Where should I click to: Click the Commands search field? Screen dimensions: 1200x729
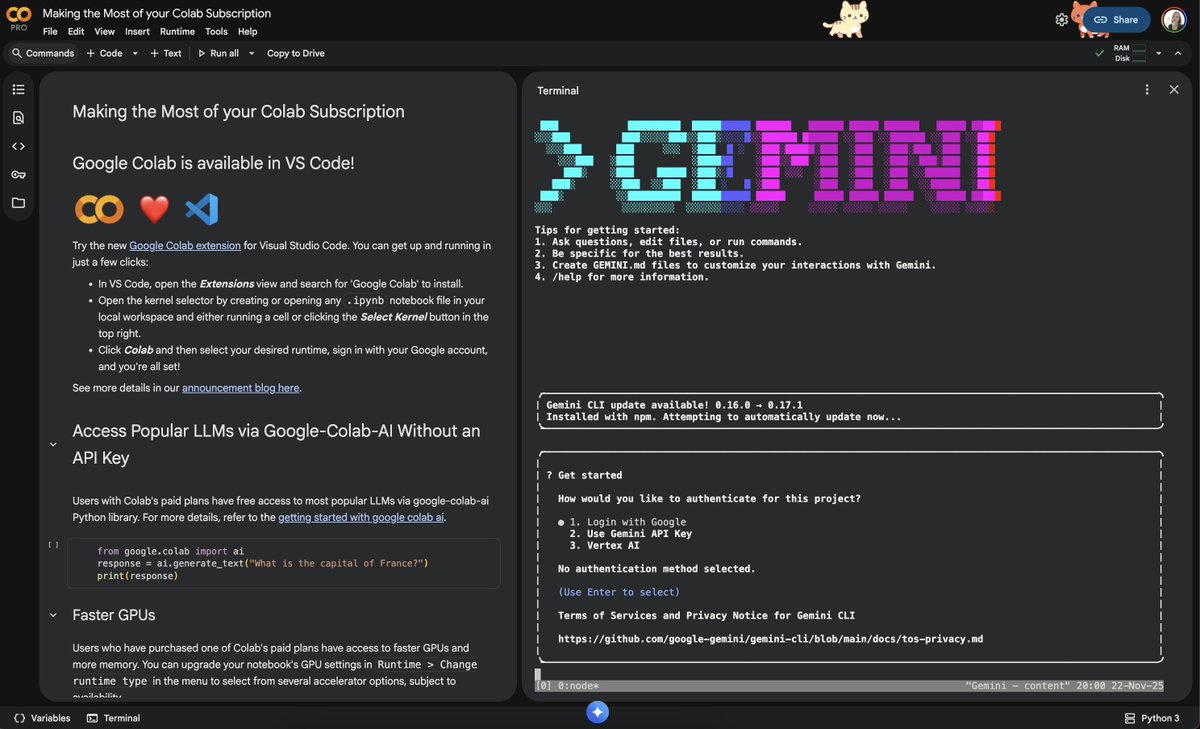(x=42, y=53)
